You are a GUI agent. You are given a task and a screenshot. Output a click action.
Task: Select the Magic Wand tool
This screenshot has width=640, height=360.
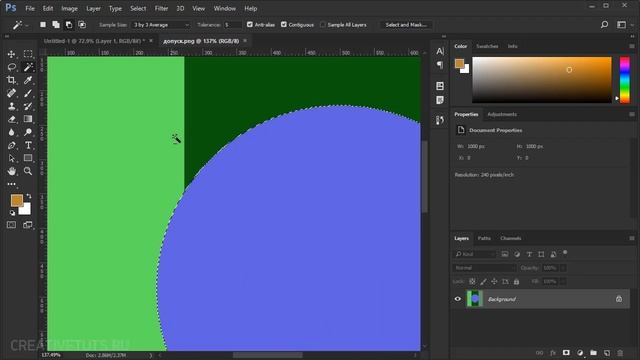28,67
